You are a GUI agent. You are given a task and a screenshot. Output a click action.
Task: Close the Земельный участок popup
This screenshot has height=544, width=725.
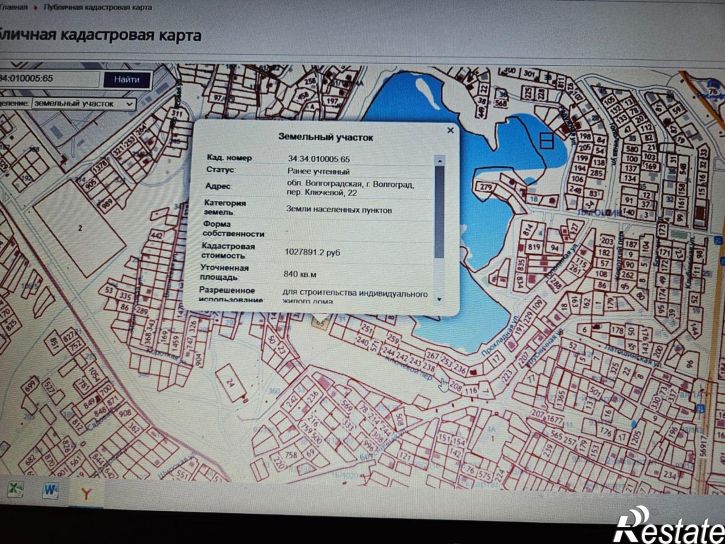(450, 130)
